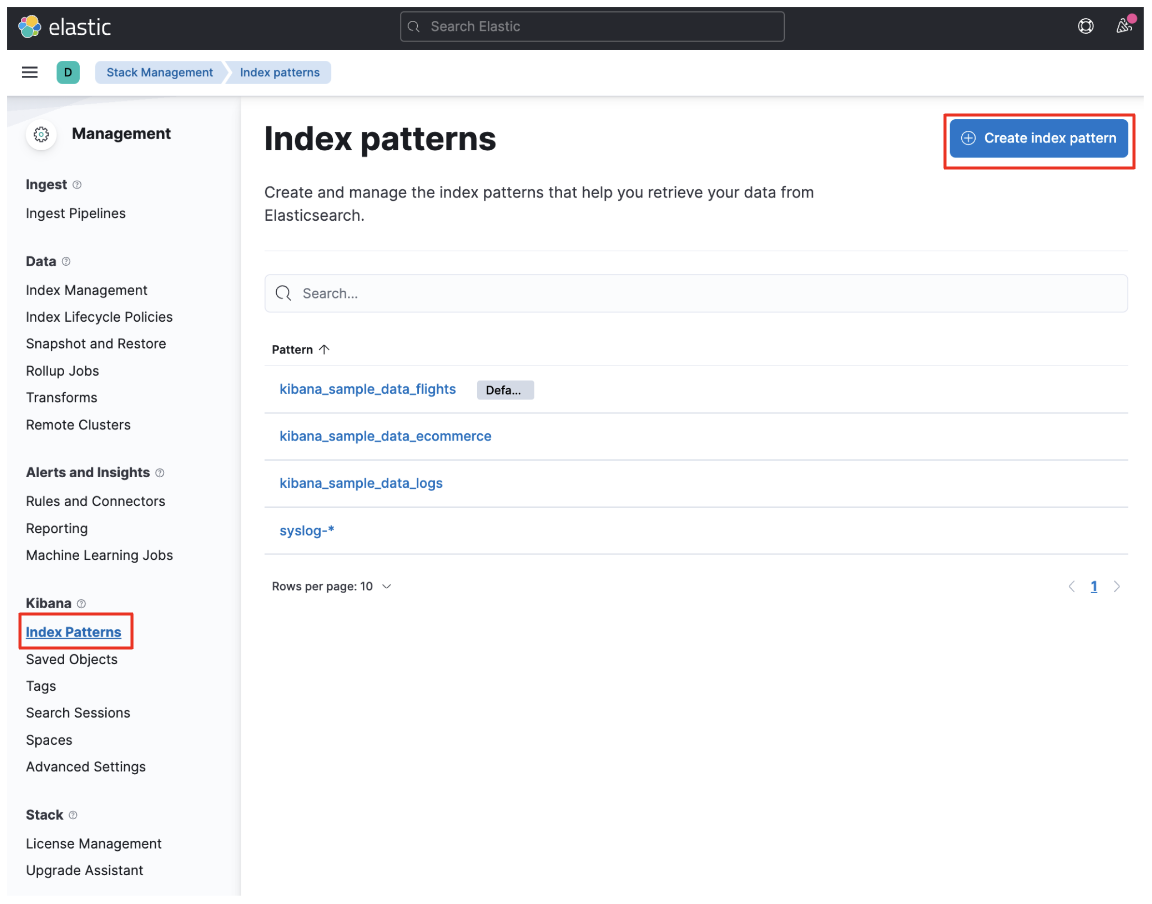Open the help menu in top bar
Screen dimensions: 1152x904
(x=1086, y=26)
